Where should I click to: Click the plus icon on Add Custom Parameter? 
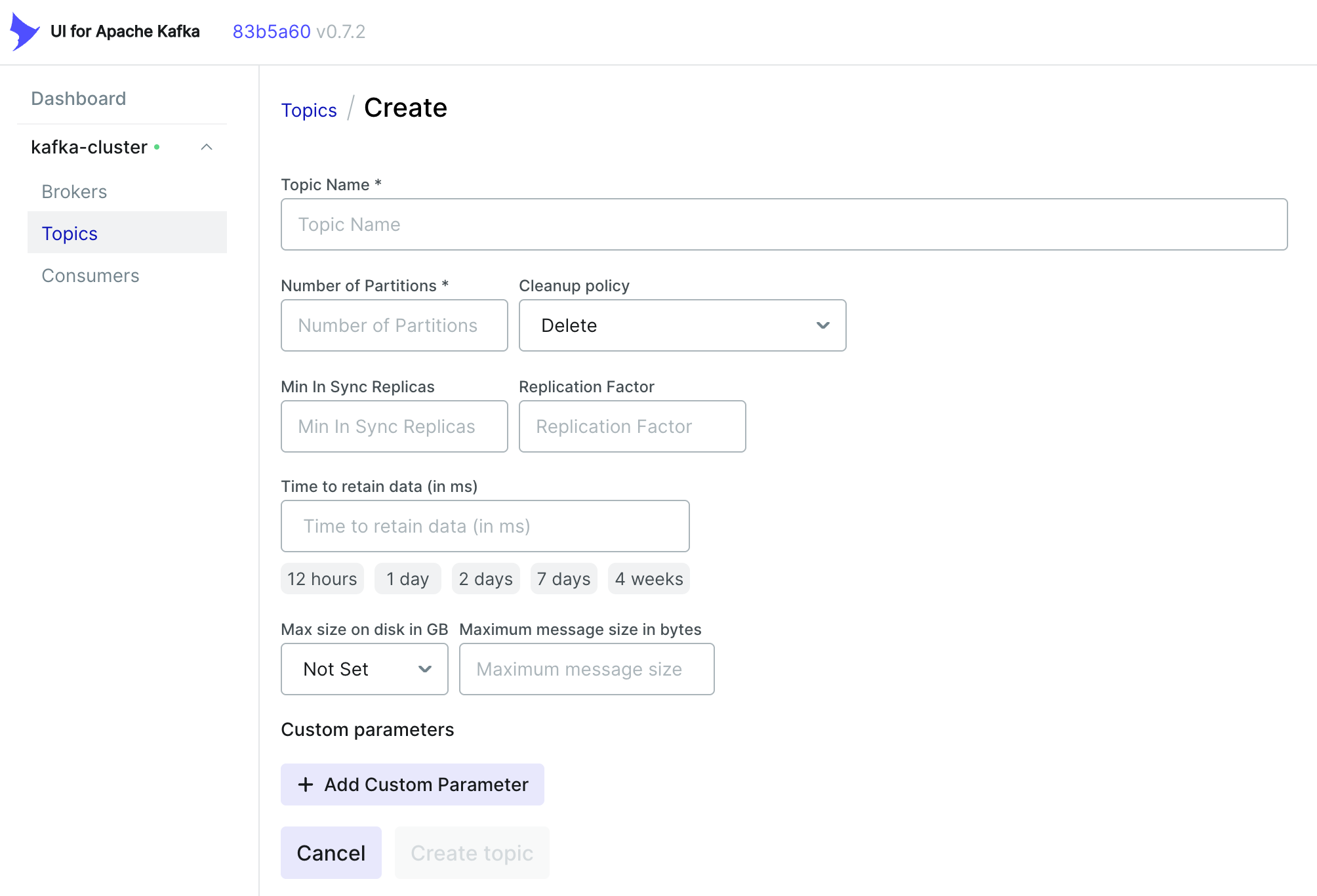(x=306, y=784)
